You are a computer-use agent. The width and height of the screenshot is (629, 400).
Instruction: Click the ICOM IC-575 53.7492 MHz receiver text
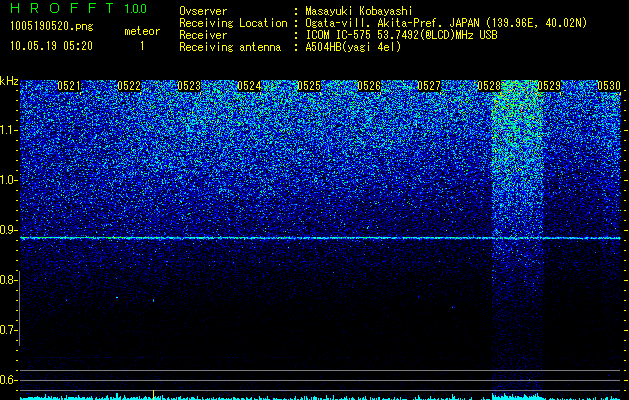[401, 35]
